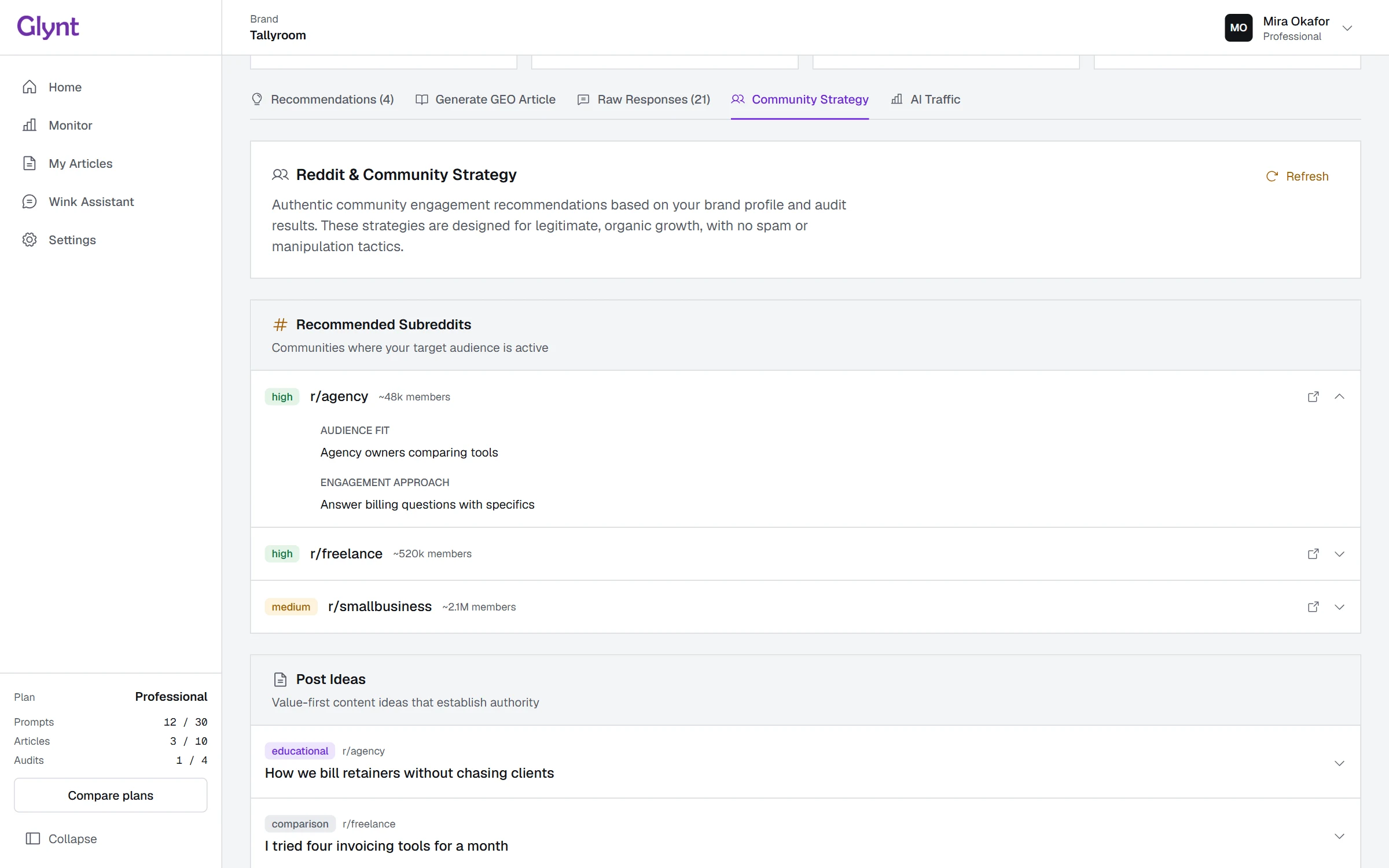The image size is (1389, 868).
Task: Click the r/smallbusiness subreddit name
Action: point(380,606)
